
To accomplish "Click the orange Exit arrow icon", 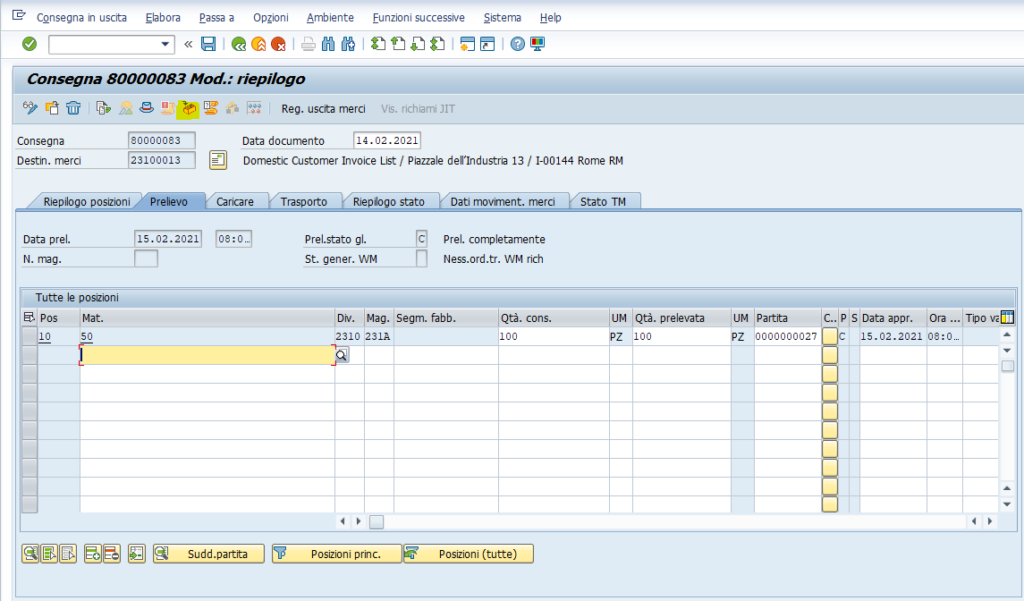I will click(259, 44).
